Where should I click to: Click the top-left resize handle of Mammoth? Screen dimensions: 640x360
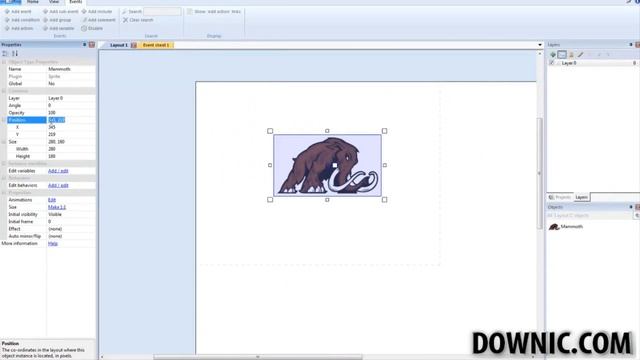pos(270,131)
